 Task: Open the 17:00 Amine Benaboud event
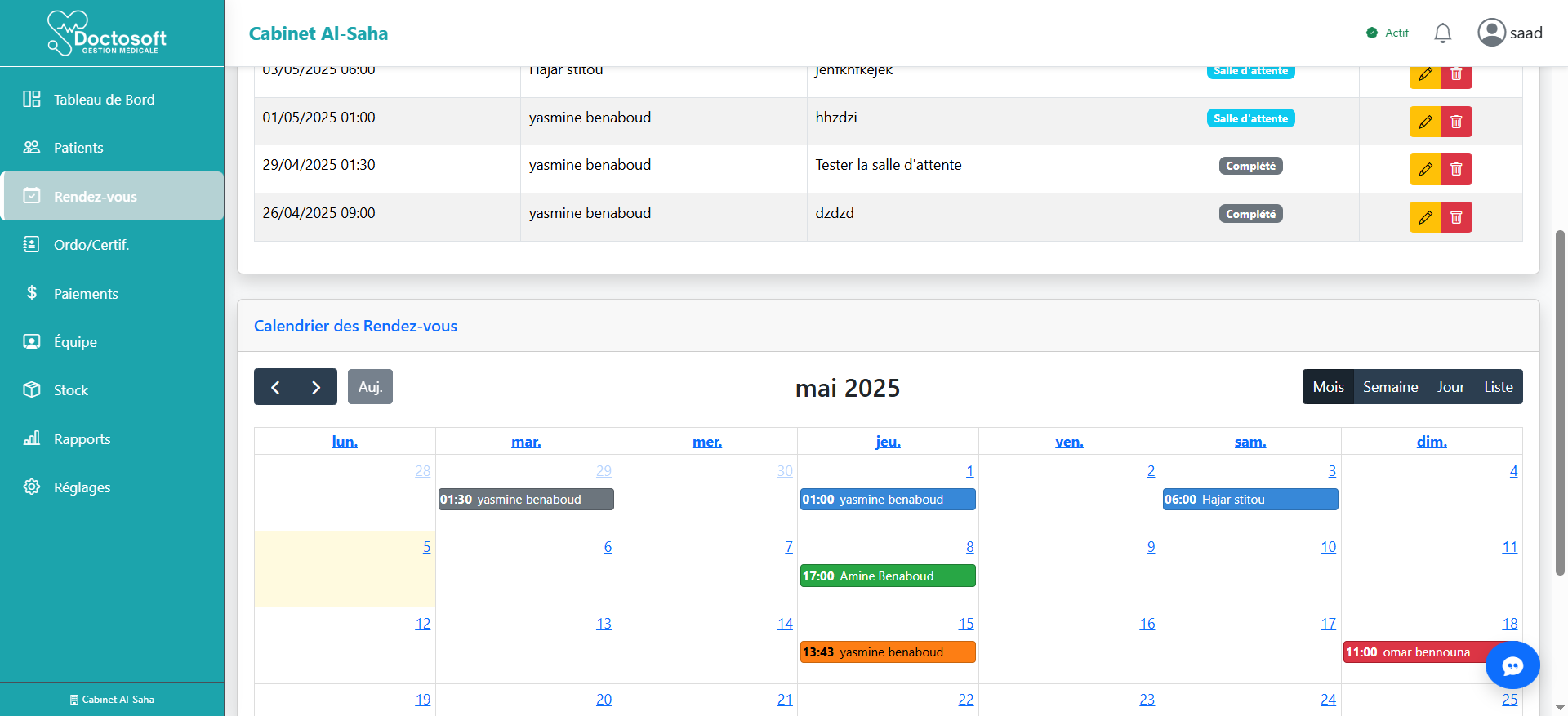pos(887,576)
